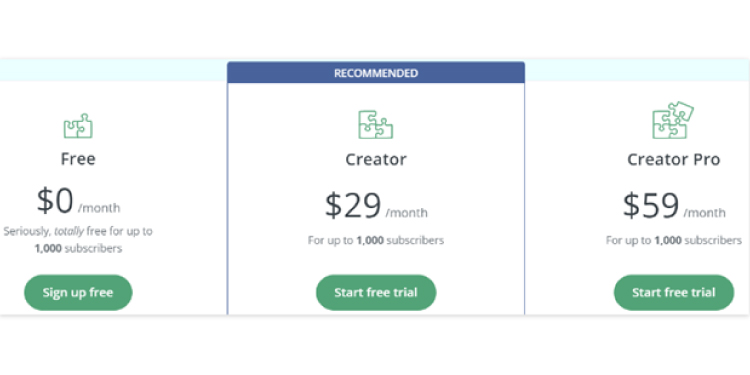Image resolution: width=750 pixels, height=375 pixels.
Task: Click the Free plan puzzle piece icon
Action: (x=78, y=126)
